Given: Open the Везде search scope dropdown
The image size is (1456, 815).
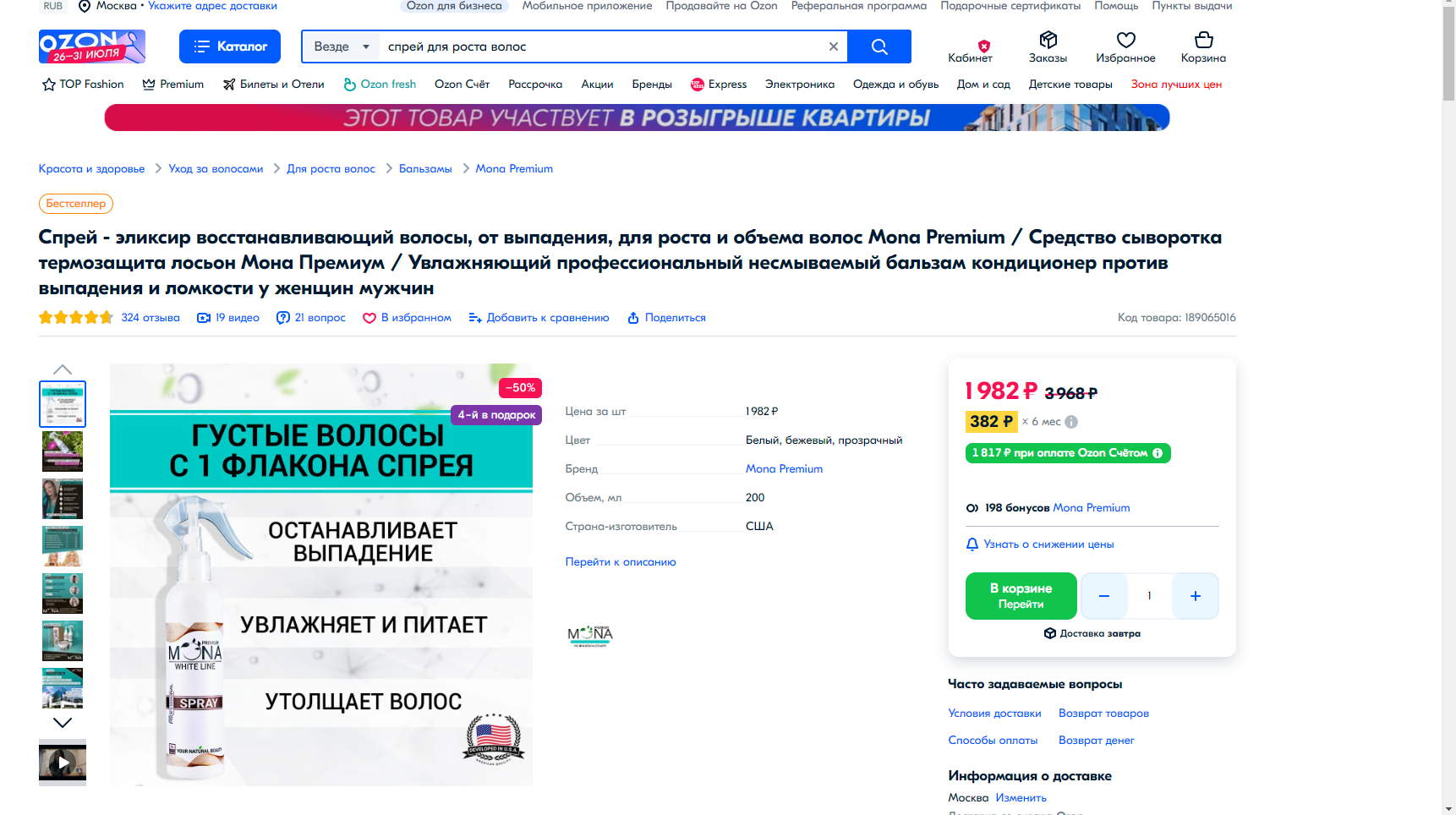Looking at the screenshot, I should click(342, 46).
